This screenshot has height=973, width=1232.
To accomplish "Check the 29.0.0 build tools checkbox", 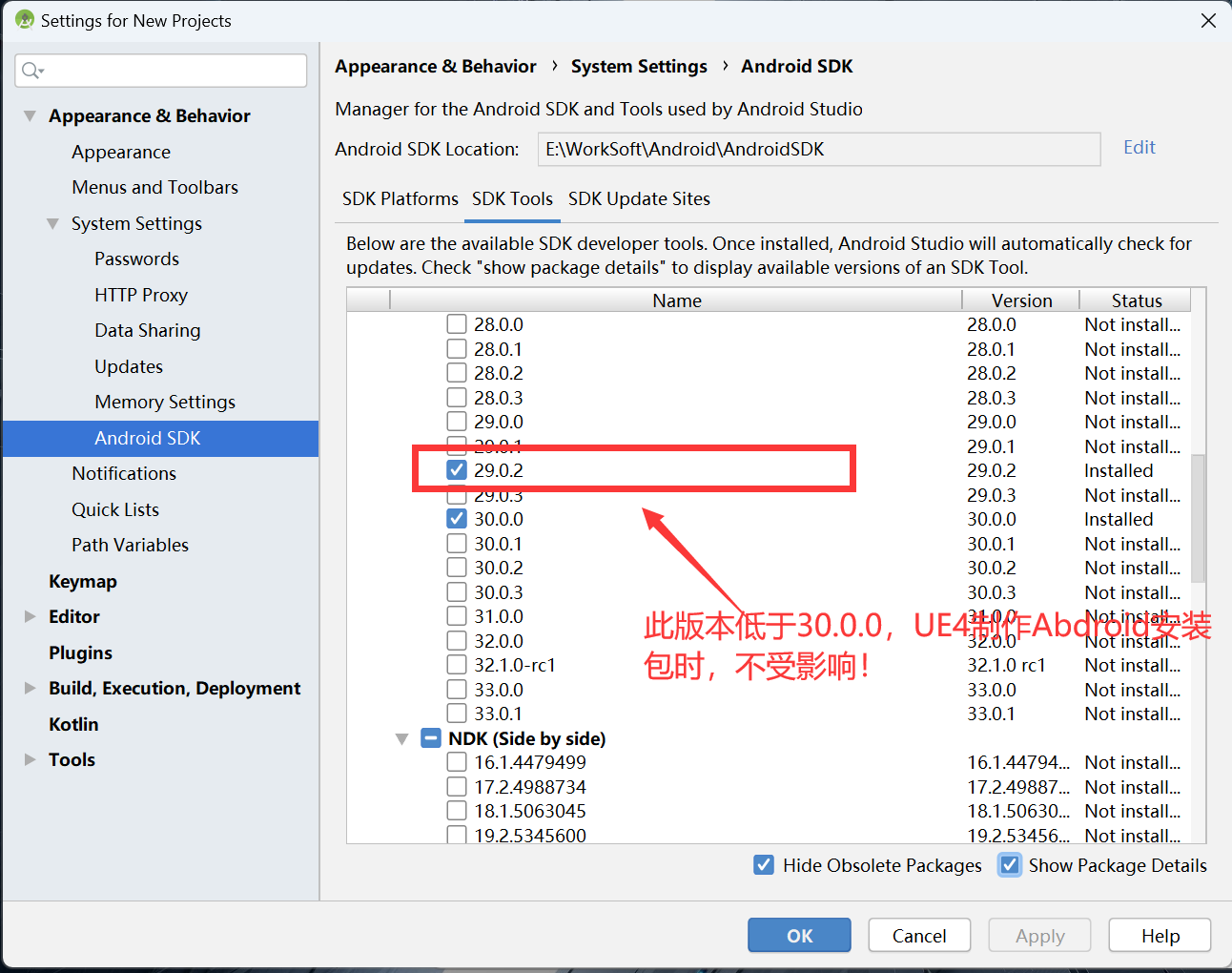I will [x=457, y=422].
